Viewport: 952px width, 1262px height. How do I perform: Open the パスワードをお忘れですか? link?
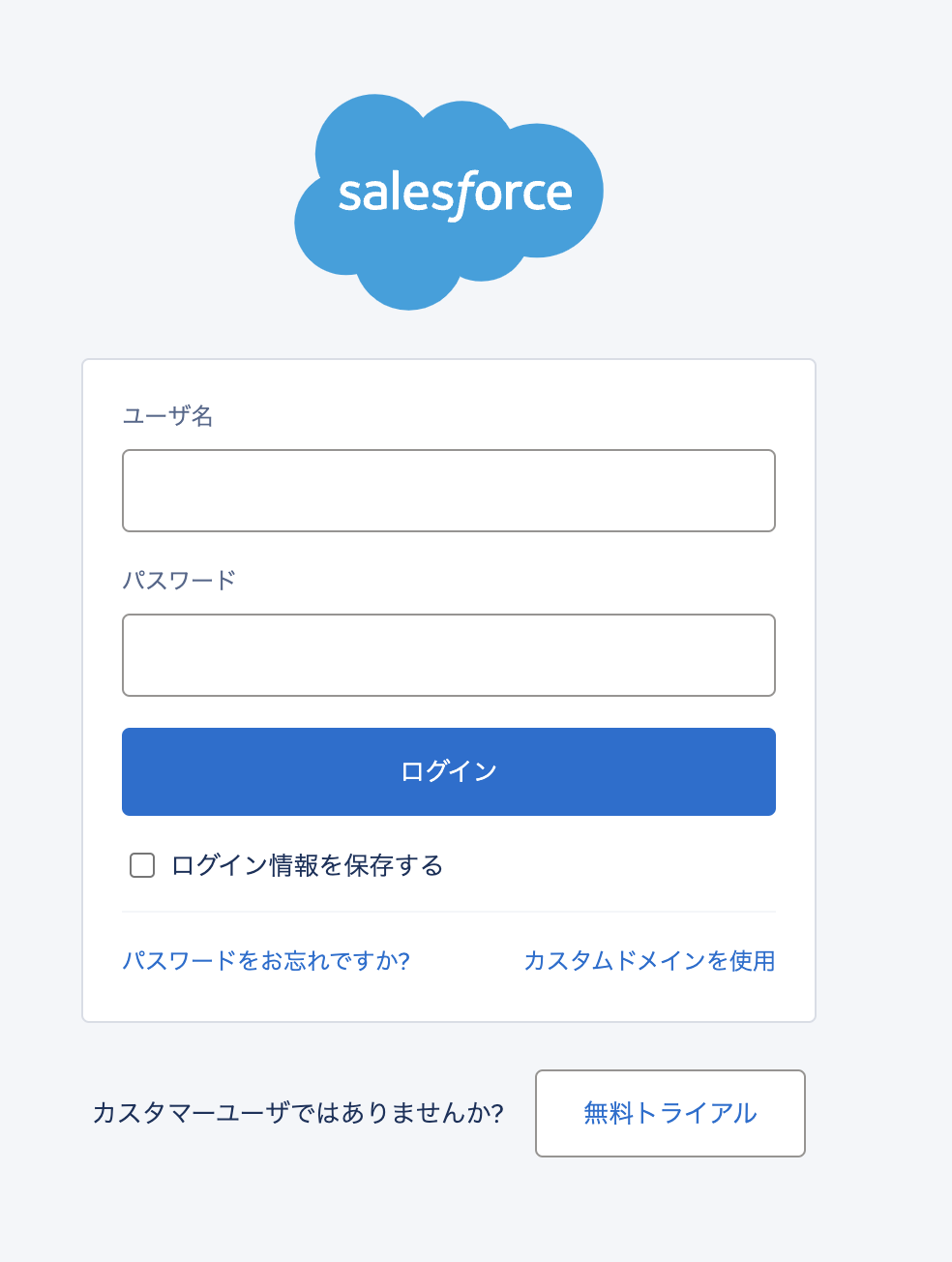266,961
